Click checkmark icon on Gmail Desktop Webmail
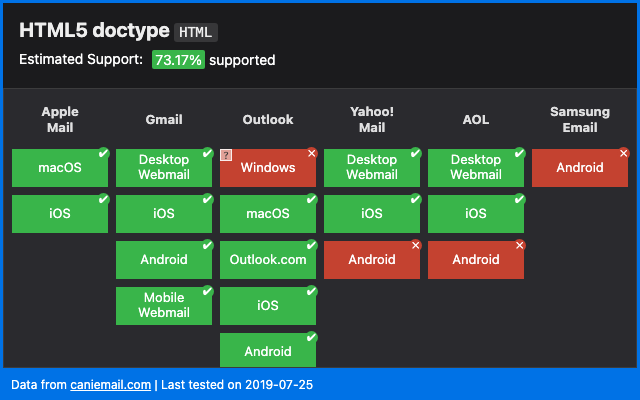Screen dimensions: 640x400 pyautogui.click(x=207, y=153)
